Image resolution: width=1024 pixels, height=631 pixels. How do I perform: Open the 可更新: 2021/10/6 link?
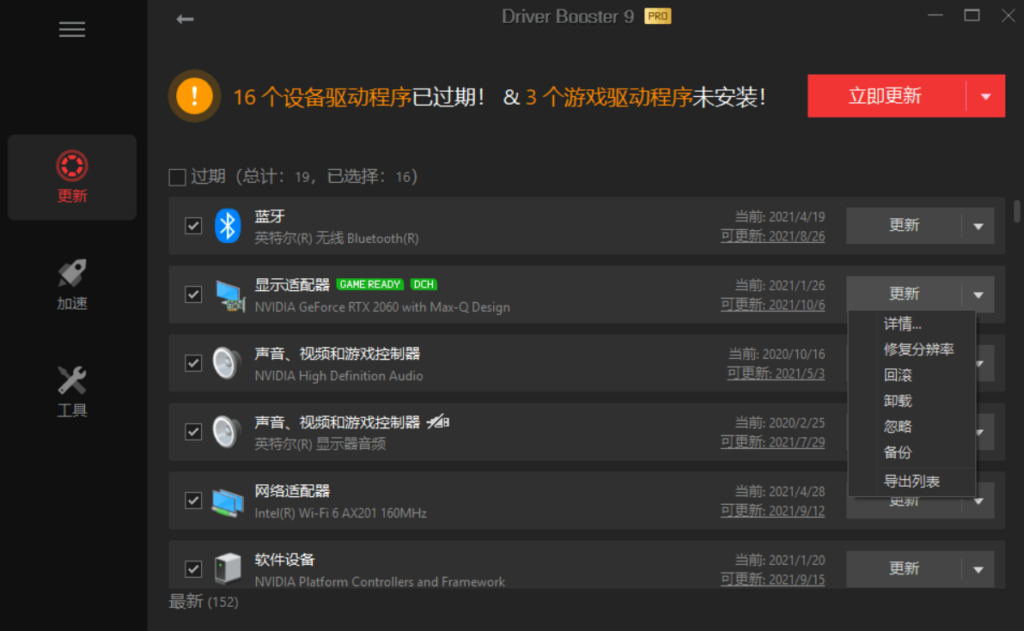(x=773, y=304)
